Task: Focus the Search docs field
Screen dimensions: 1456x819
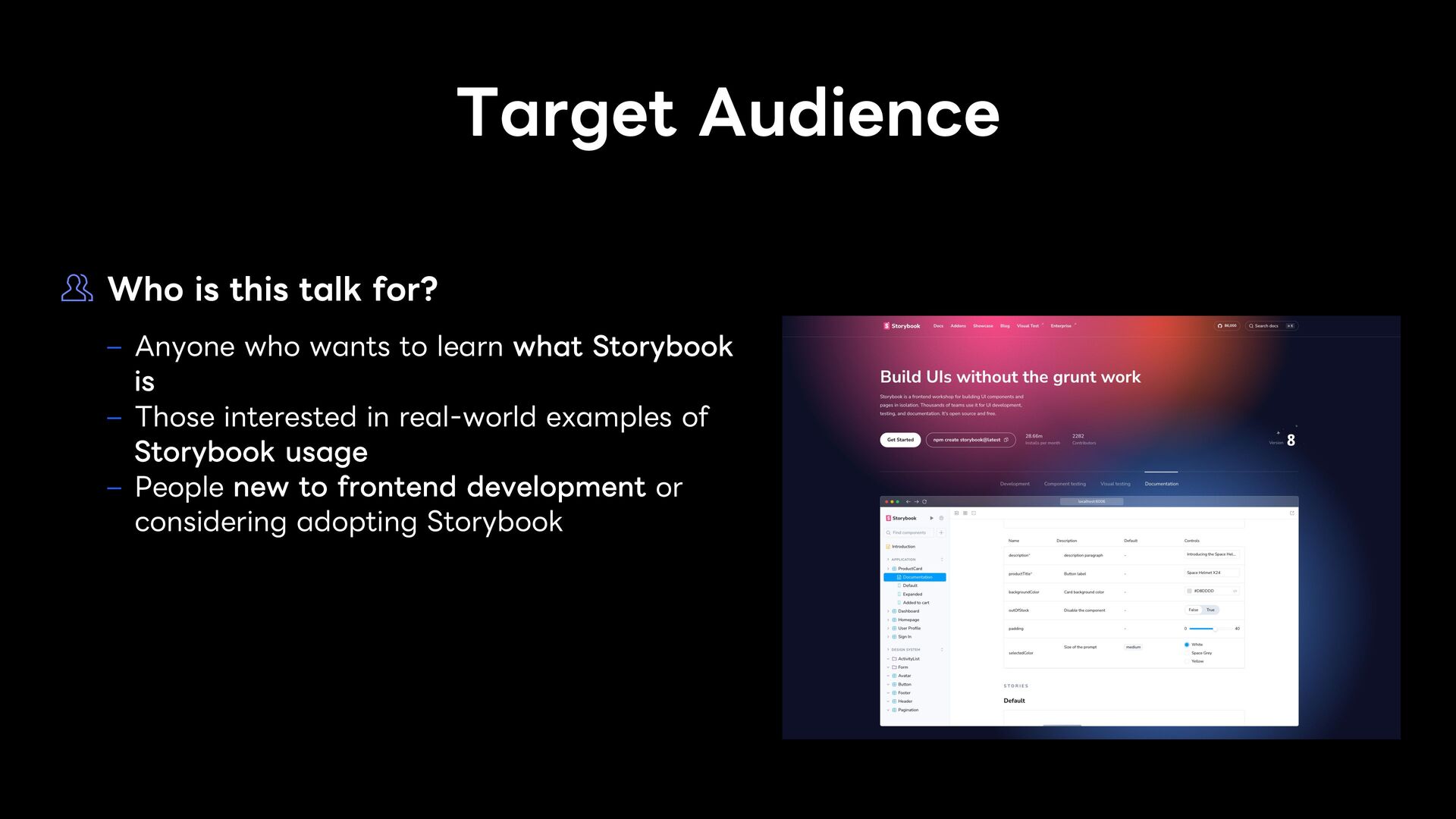Action: pyautogui.click(x=1272, y=326)
